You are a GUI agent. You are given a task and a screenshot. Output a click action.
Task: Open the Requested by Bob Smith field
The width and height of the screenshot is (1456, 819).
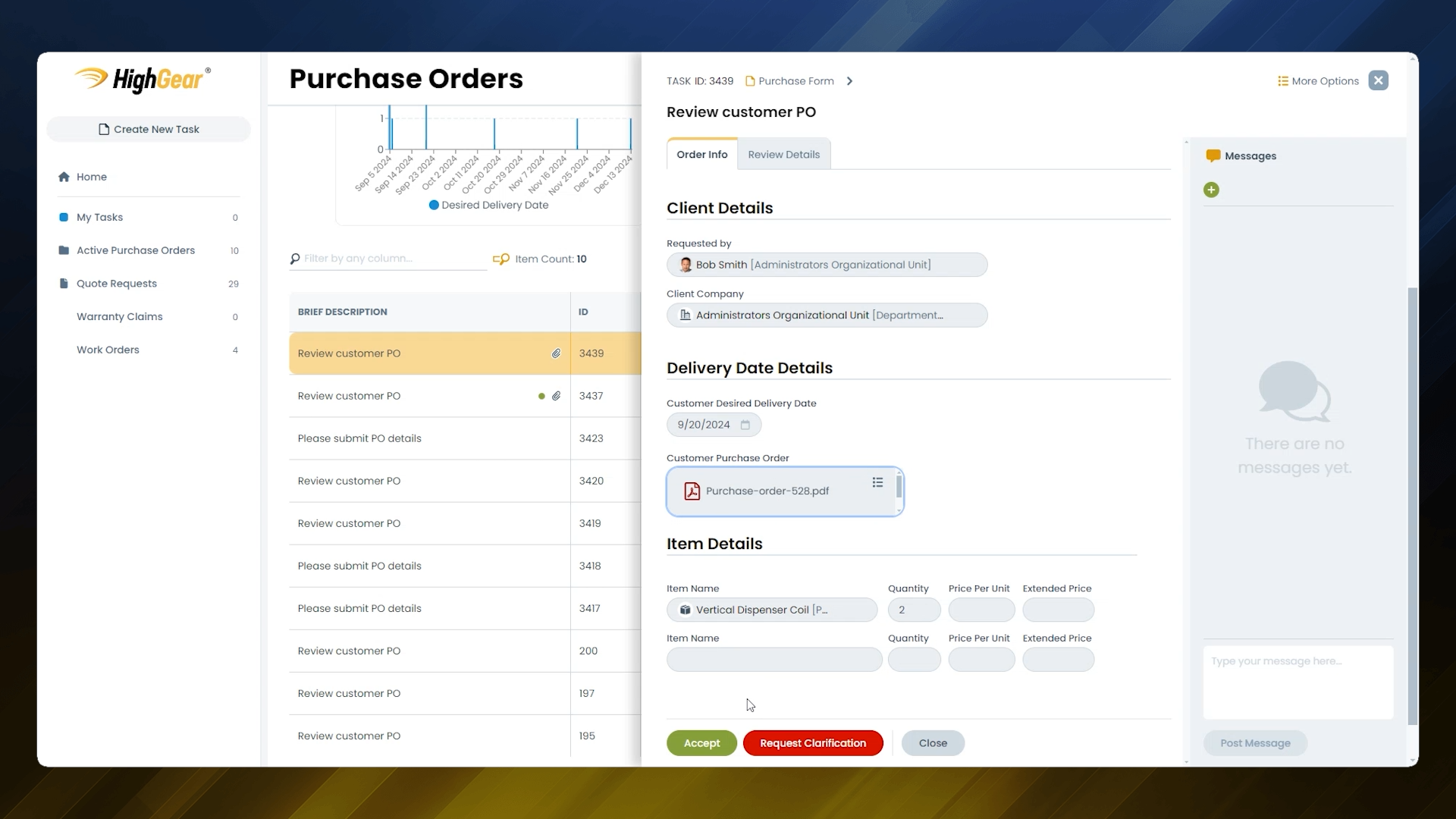827,264
